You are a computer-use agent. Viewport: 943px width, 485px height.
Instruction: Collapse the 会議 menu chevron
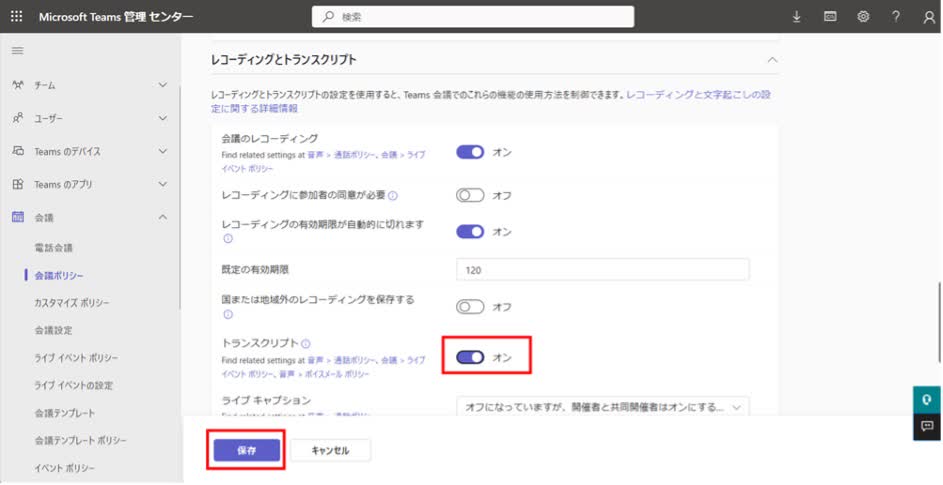point(162,217)
